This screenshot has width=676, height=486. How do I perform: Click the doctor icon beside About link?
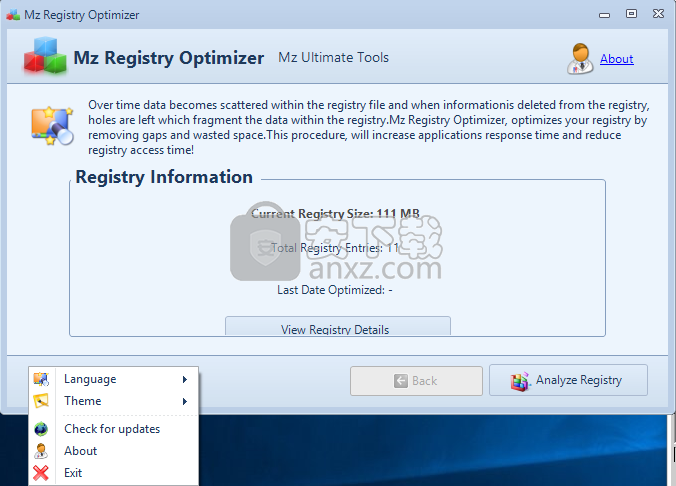pyautogui.click(x=580, y=59)
